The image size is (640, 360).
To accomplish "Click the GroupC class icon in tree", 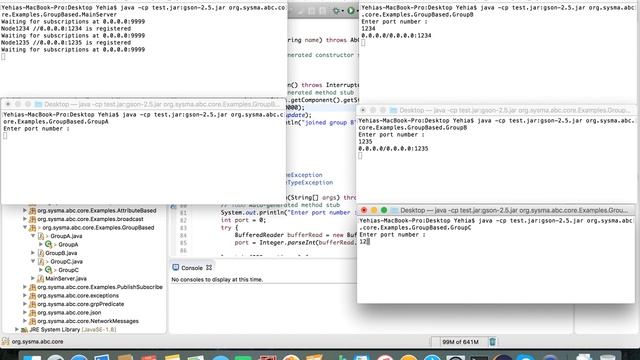I will click(49, 270).
